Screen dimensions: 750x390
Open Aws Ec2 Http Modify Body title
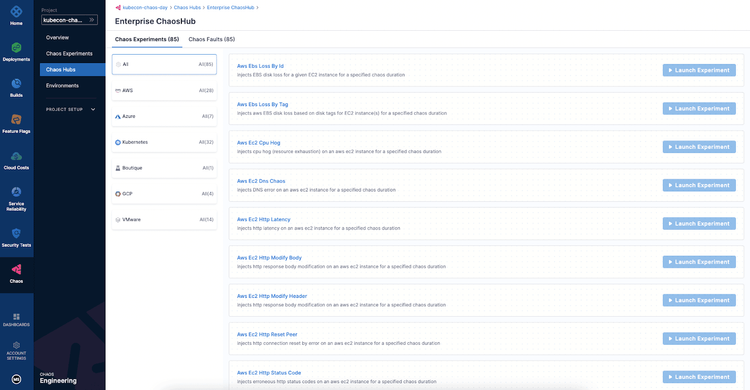point(269,257)
